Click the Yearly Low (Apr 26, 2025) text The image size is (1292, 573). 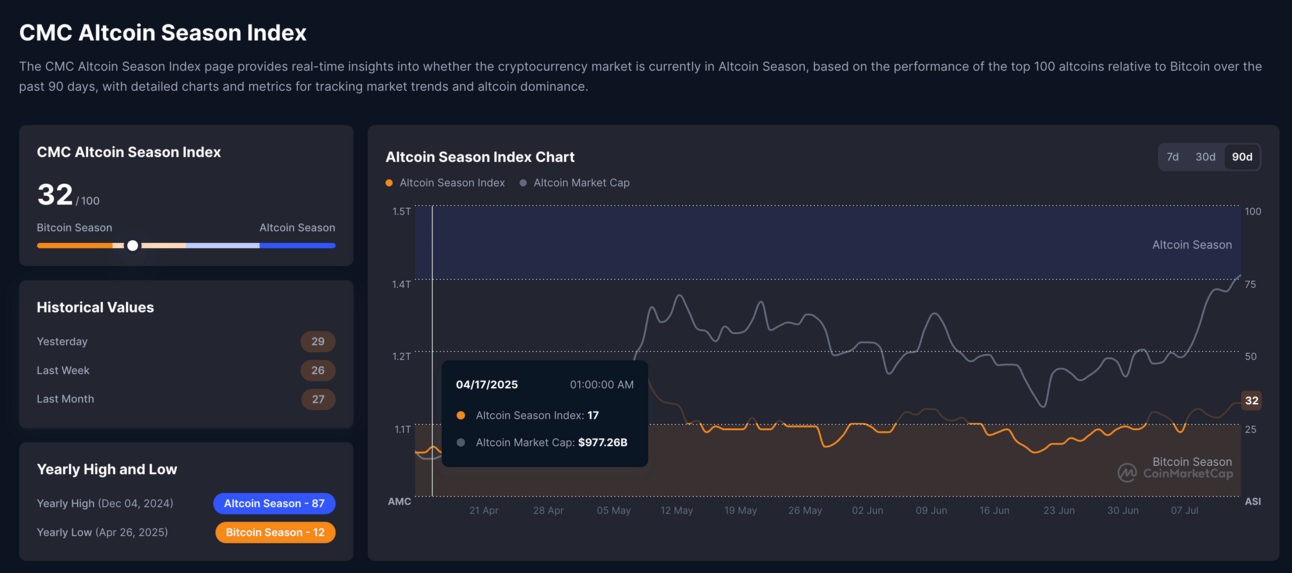click(x=102, y=532)
